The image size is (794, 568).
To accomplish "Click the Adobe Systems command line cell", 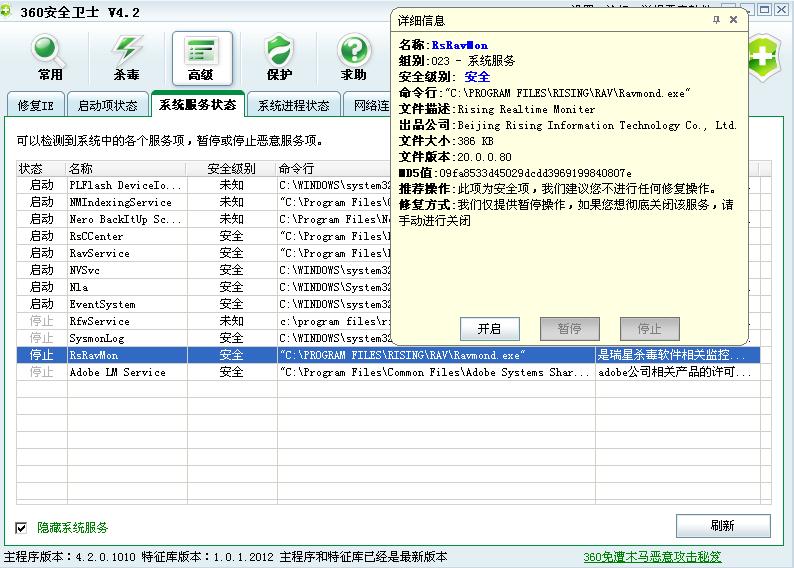I will (x=436, y=372).
